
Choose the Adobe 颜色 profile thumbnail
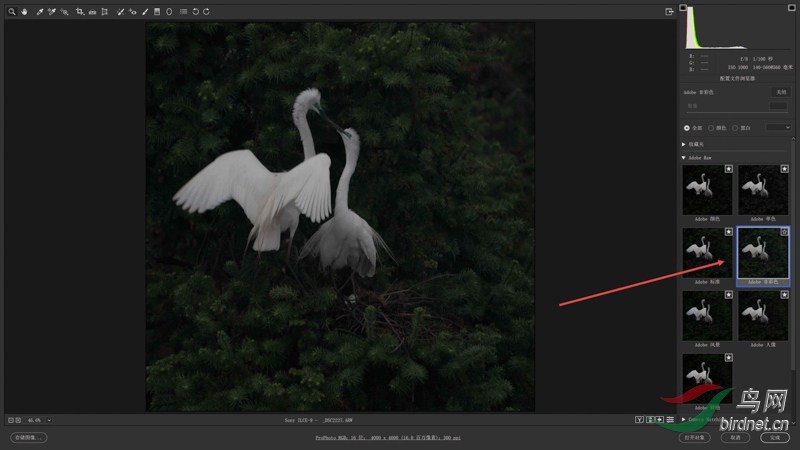click(707, 190)
